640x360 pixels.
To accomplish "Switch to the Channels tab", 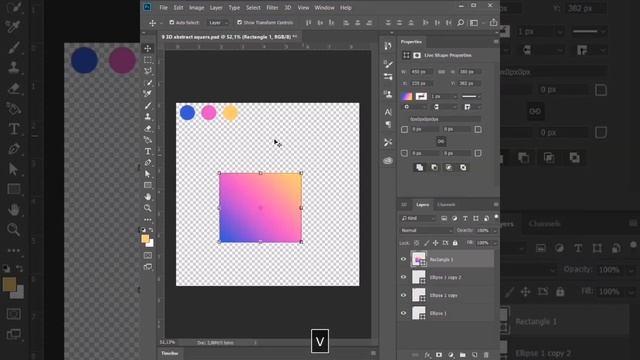I will [x=446, y=205].
